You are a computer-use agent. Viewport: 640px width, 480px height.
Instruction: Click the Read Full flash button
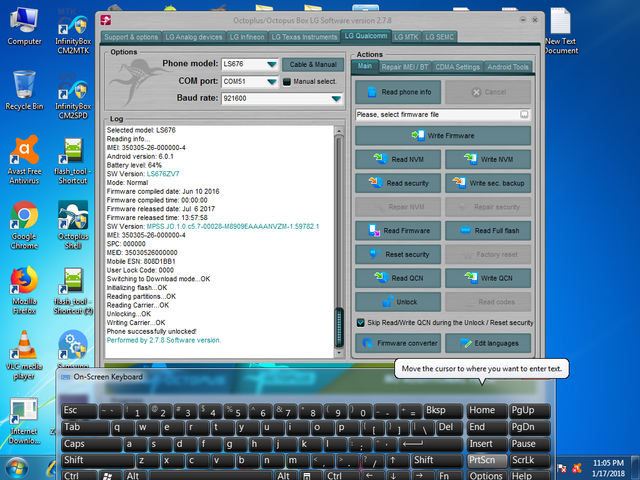(488, 231)
